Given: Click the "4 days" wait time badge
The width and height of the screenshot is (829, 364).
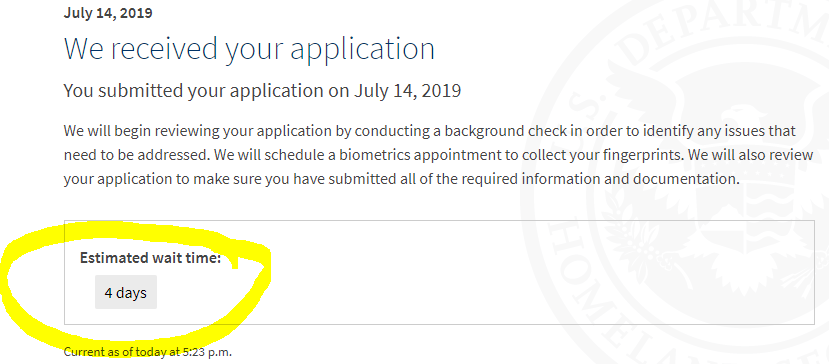Looking at the screenshot, I should click(126, 292).
